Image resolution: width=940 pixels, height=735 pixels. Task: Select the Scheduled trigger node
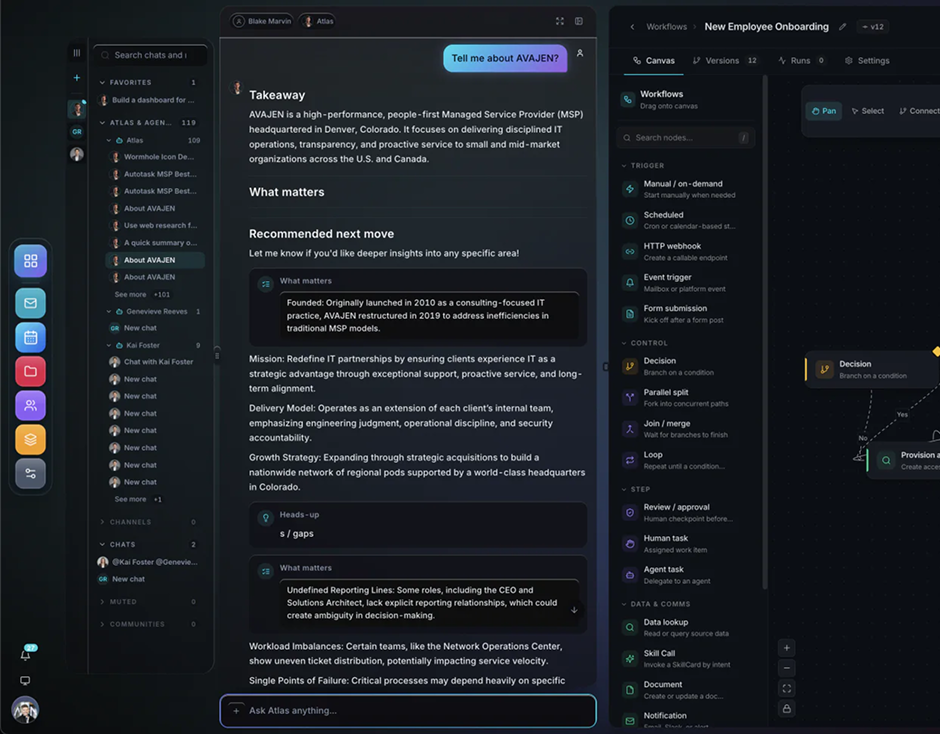tap(687, 221)
